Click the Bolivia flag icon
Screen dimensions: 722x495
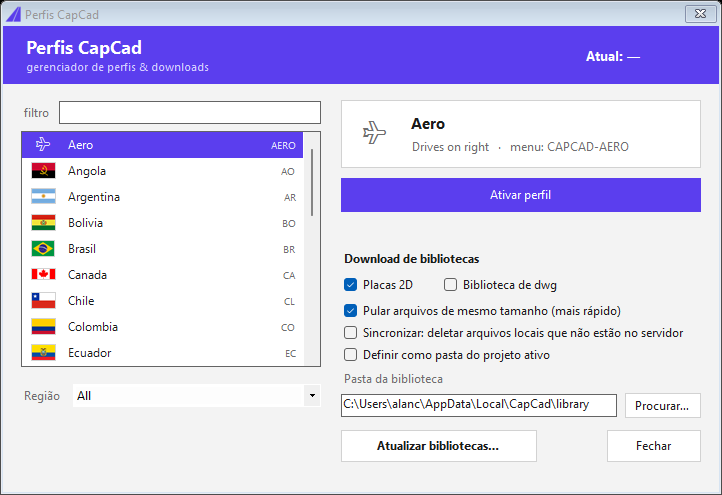[43, 222]
